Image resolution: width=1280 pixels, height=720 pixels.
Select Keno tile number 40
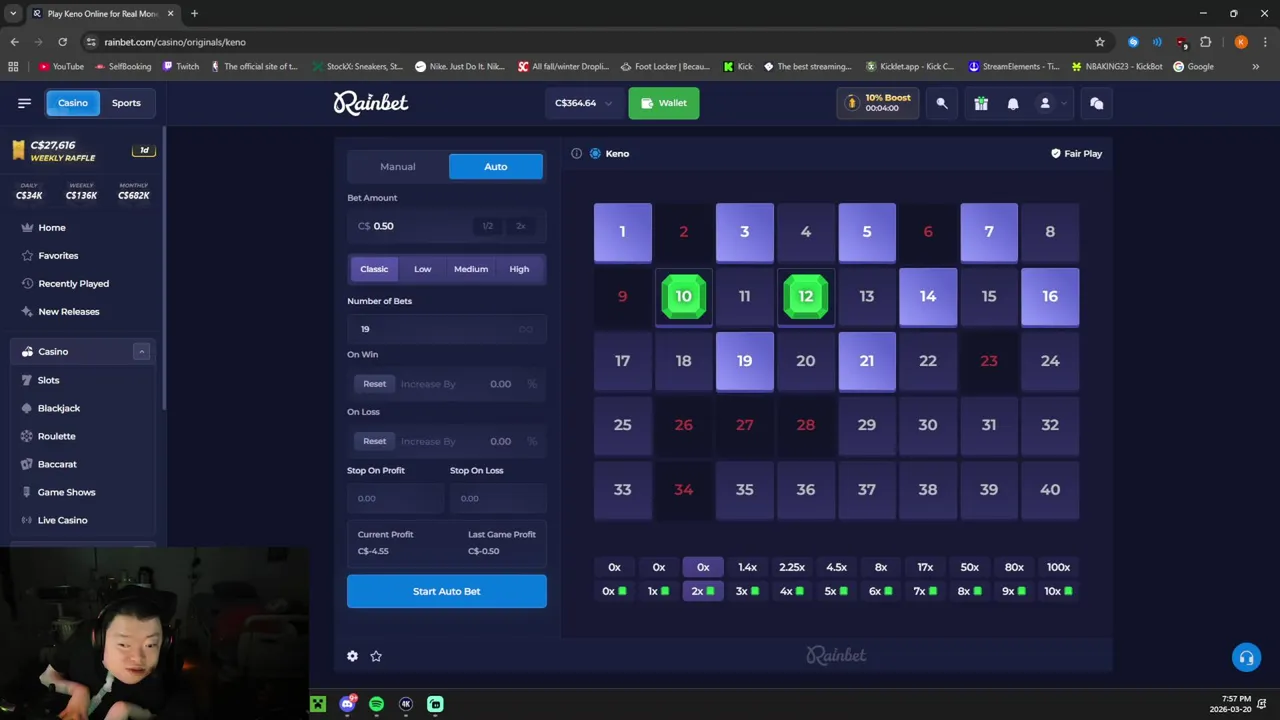[1050, 490]
